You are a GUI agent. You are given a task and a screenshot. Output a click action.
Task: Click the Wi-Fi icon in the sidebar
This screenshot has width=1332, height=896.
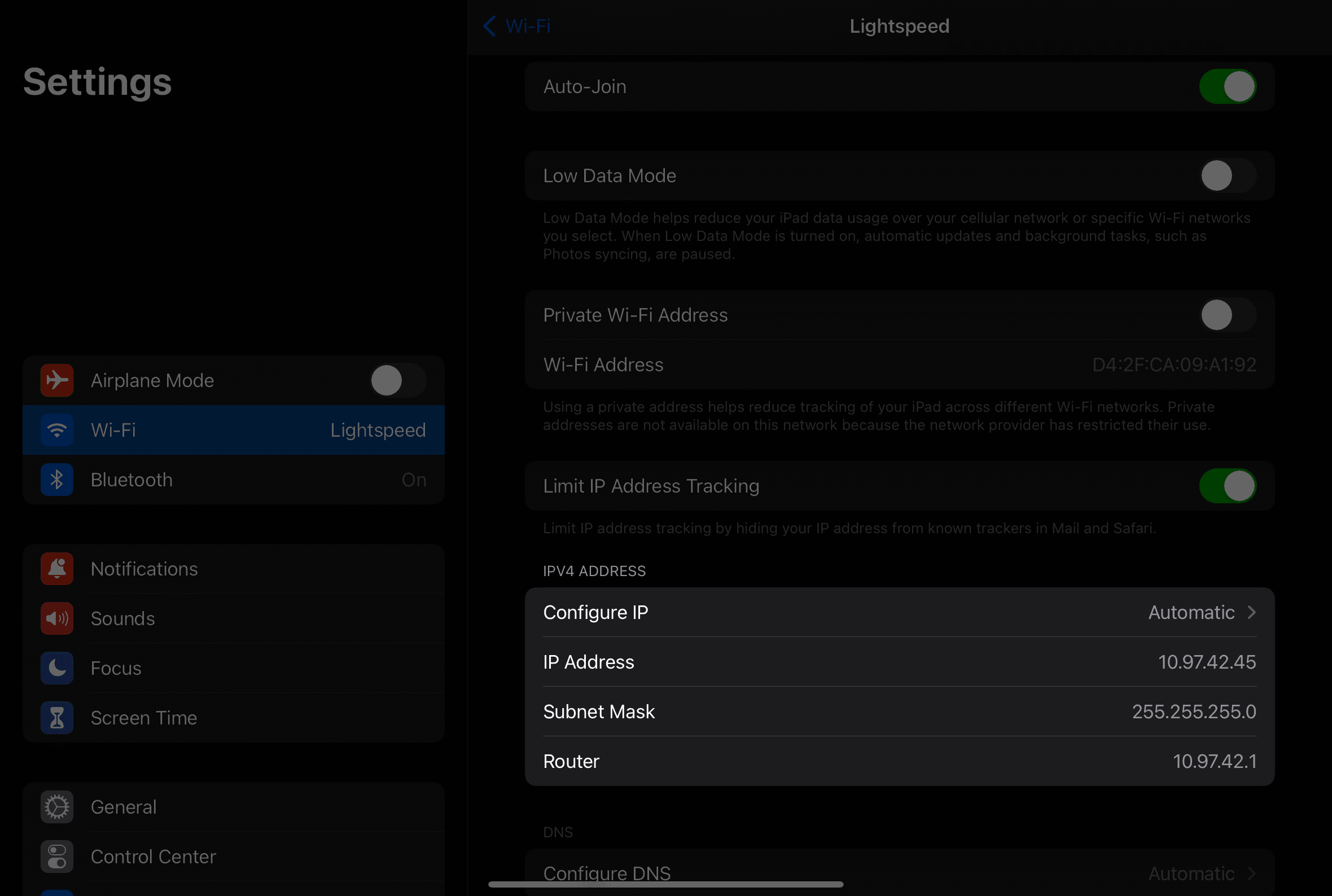coord(56,430)
